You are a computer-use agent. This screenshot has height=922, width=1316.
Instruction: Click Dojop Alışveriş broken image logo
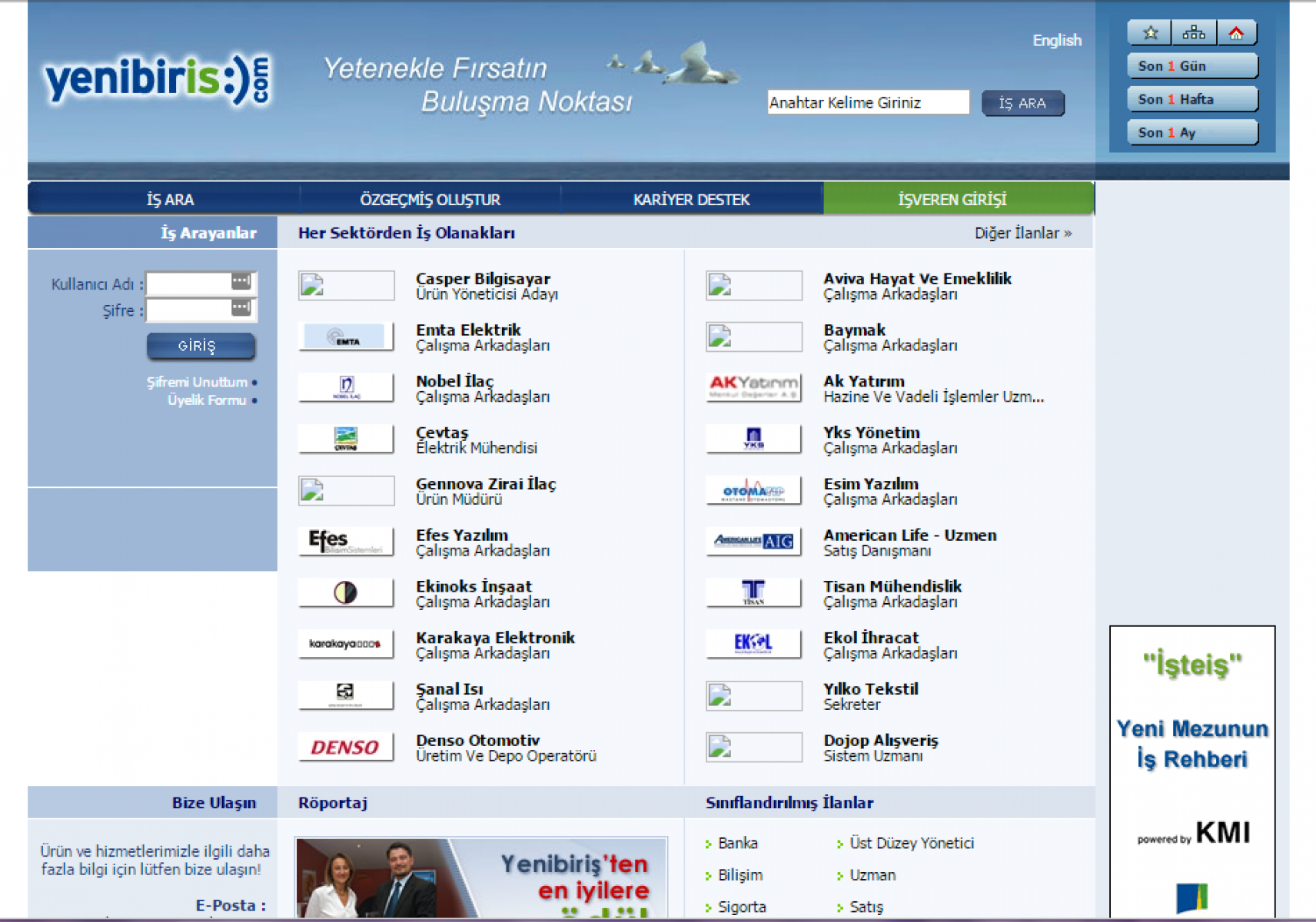pos(753,747)
